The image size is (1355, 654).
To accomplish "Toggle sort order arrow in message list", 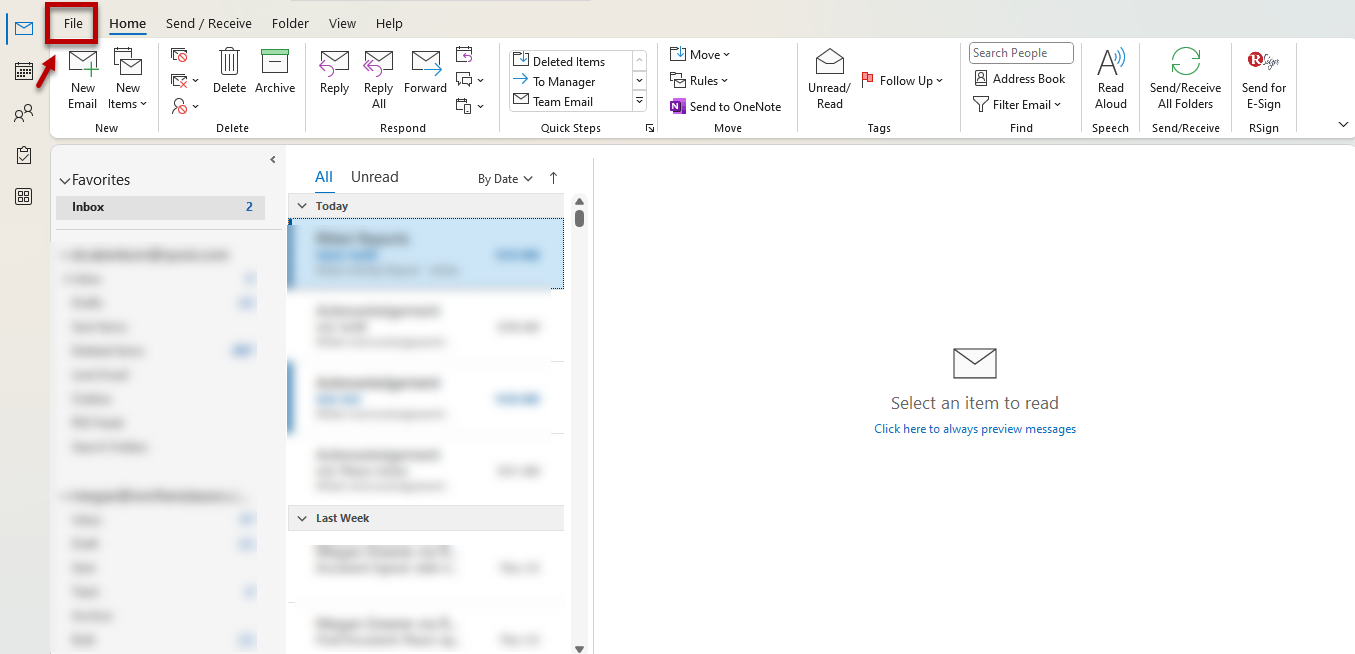I will pyautogui.click(x=553, y=178).
